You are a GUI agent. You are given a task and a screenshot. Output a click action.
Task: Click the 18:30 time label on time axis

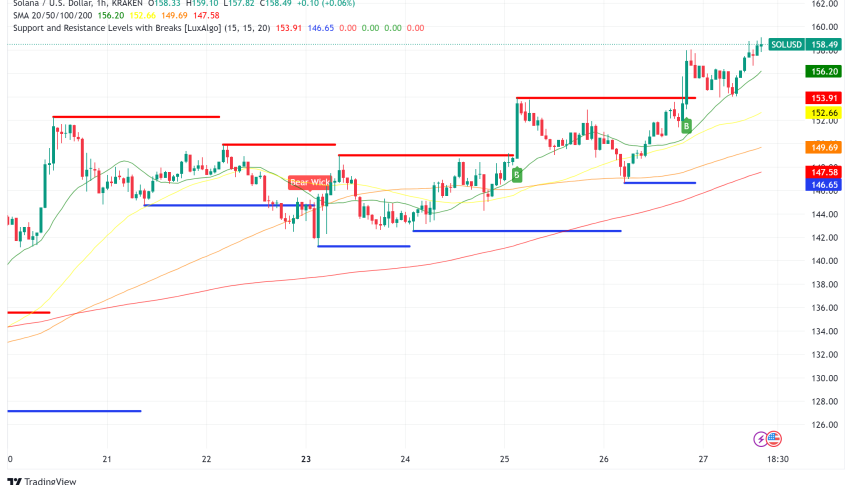pyautogui.click(x=778, y=459)
